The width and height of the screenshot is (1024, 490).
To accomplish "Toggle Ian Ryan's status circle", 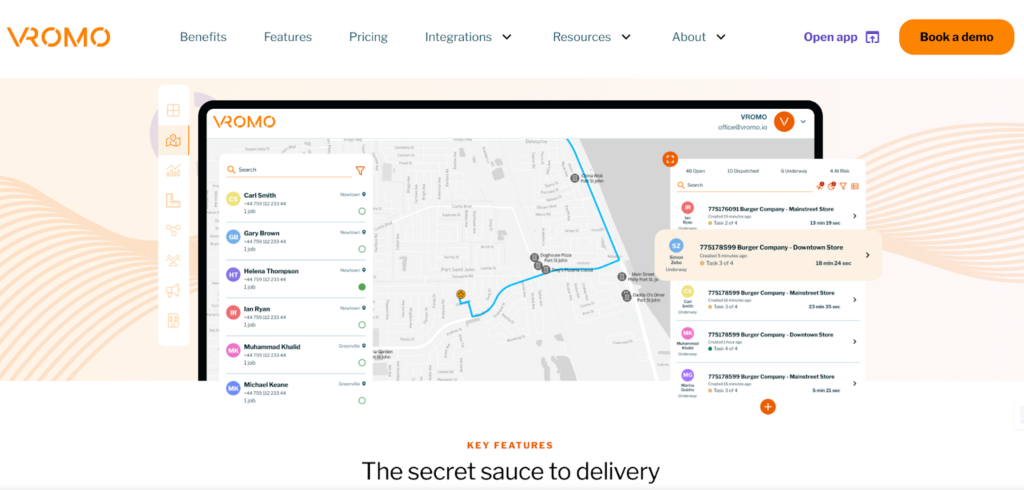I will point(362,325).
